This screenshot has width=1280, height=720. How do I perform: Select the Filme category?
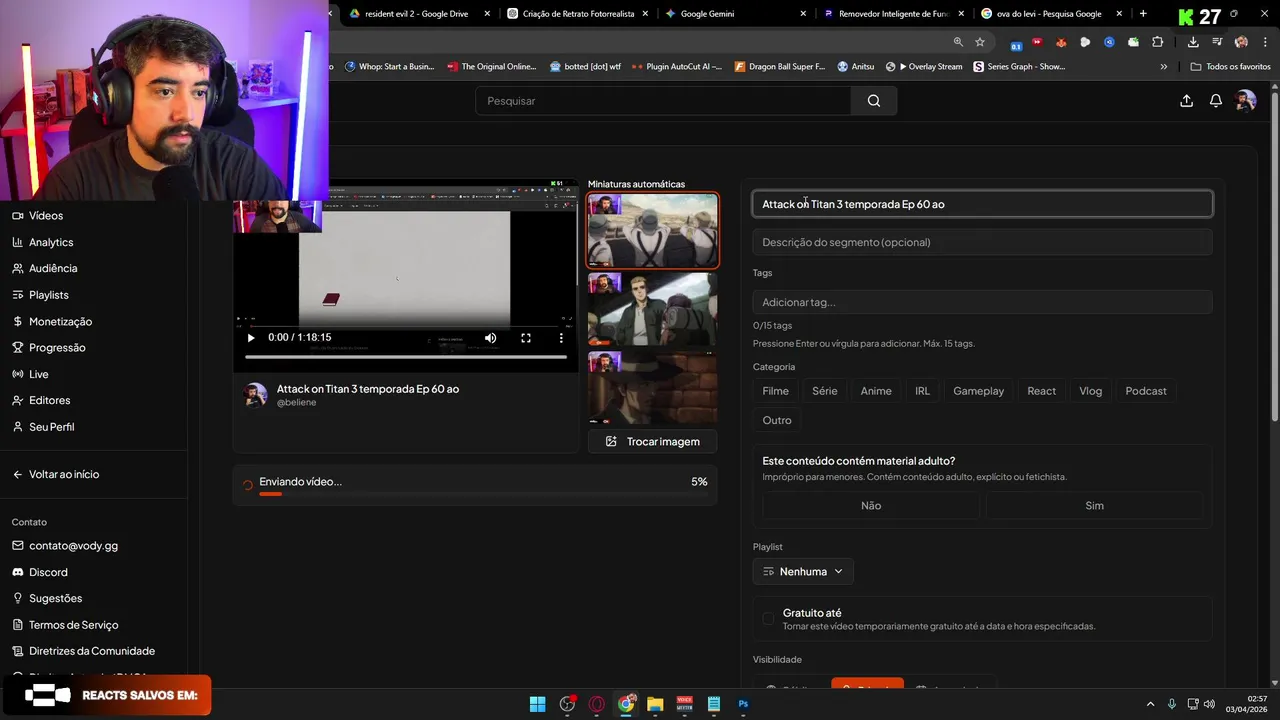coord(776,391)
